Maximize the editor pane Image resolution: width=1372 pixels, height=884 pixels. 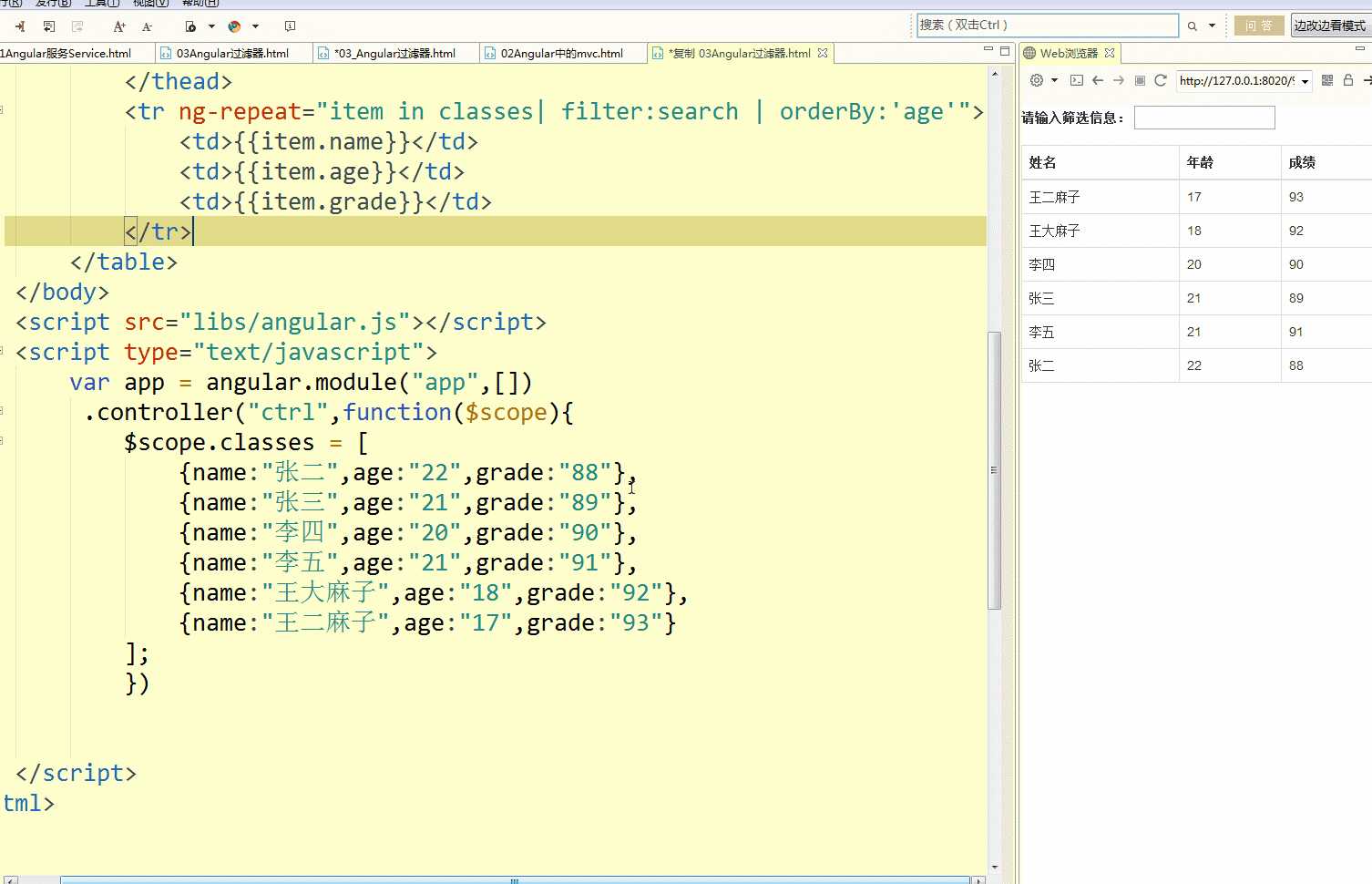pos(1005,51)
